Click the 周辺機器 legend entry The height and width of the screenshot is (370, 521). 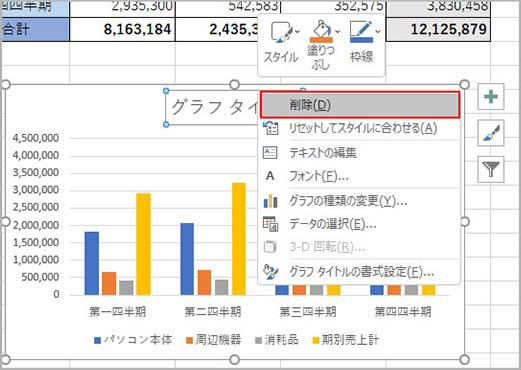(213, 340)
